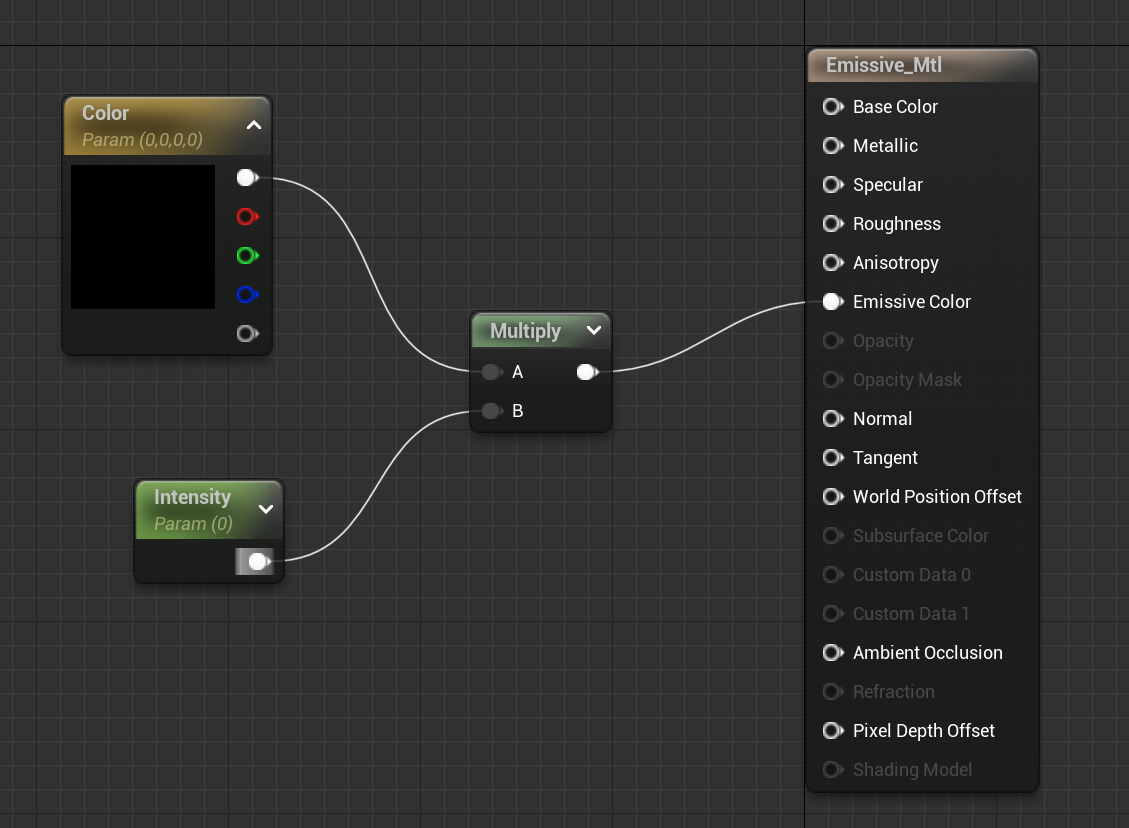Click the alpha channel output pin
This screenshot has width=1129, height=828.
click(x=246, y=334)
